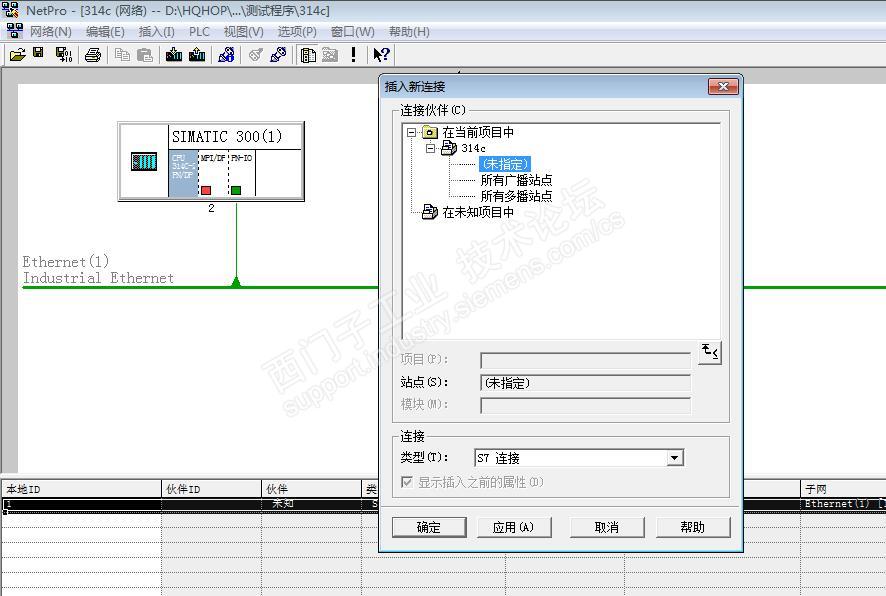Click the Save and compile toolbar icon
The image size is (886, 596).
(64, 55)
